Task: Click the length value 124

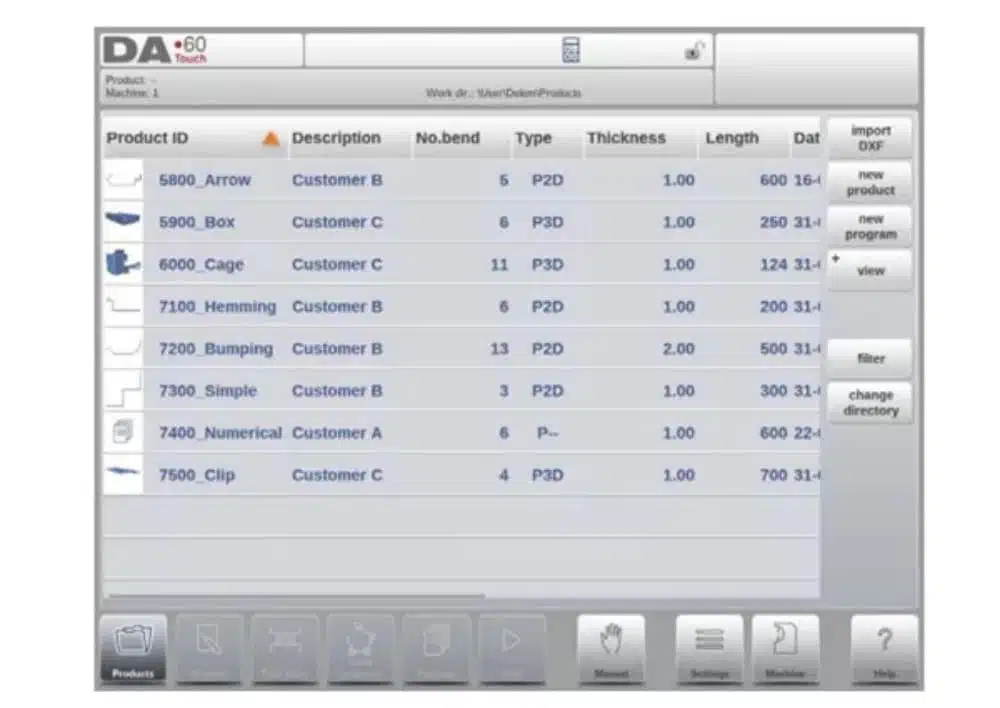Action: (773, 265)
